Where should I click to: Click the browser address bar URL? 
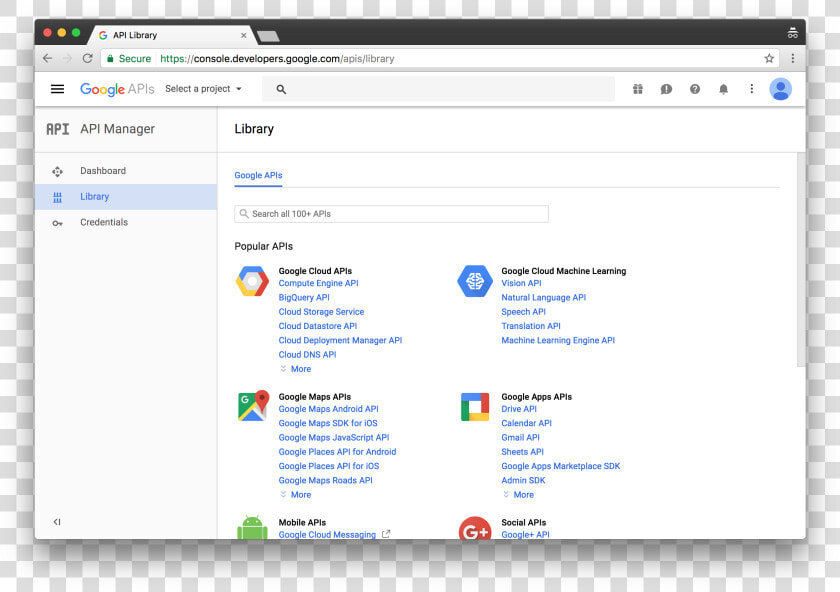point(277,58)
